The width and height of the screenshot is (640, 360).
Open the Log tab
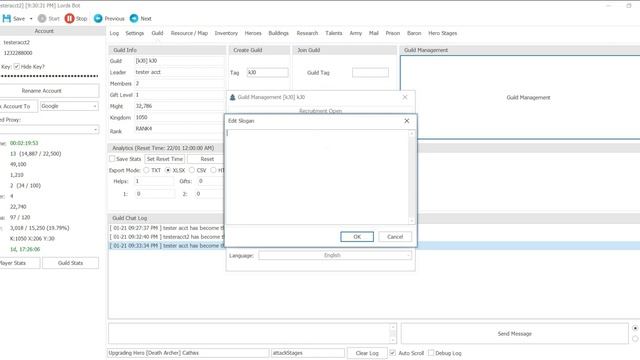coord(114,33)
